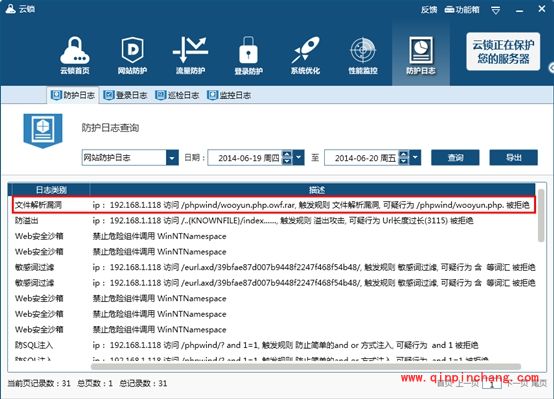Click the 查询 query button
The width and height of the screenshot is (554, 399).
(455, 158)
